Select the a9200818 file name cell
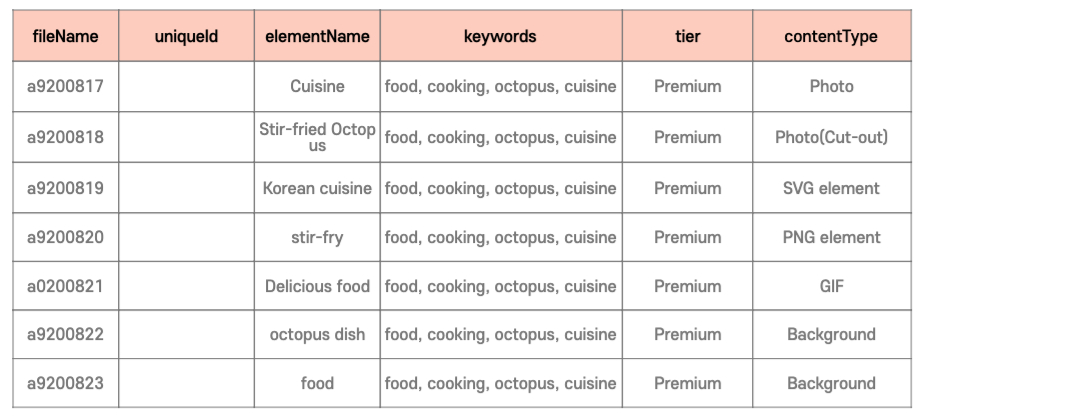Viewport: 1080px width, 420px height. [x=65, y=138]
